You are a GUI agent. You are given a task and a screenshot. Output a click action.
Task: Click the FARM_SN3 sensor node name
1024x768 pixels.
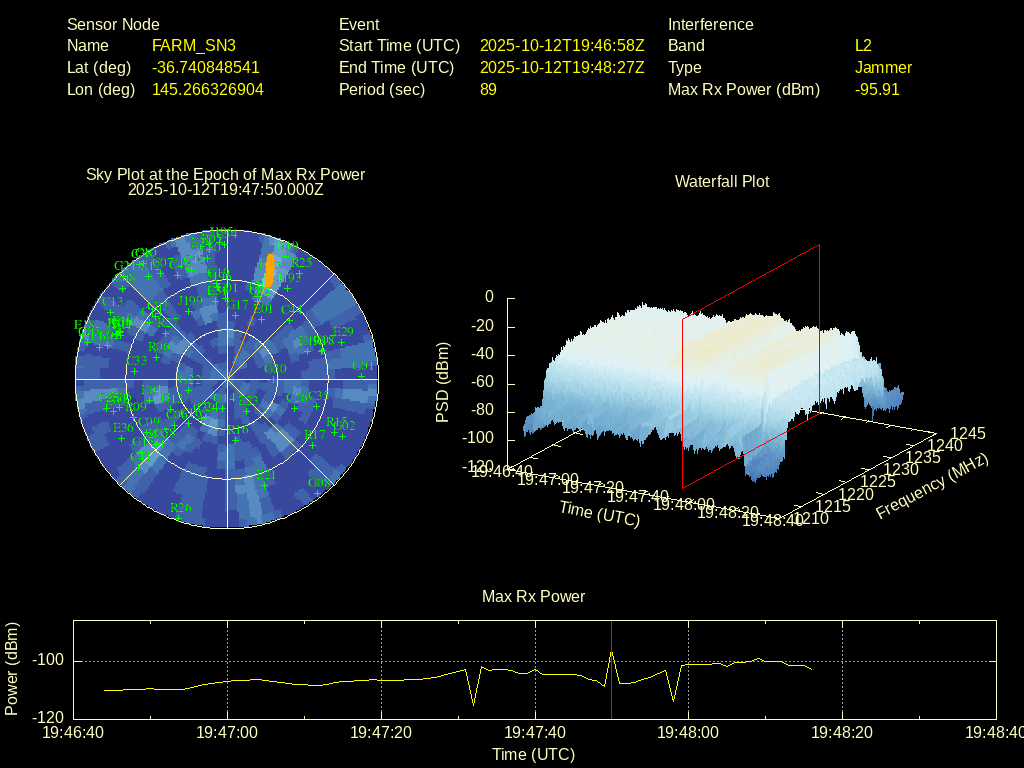193,46
